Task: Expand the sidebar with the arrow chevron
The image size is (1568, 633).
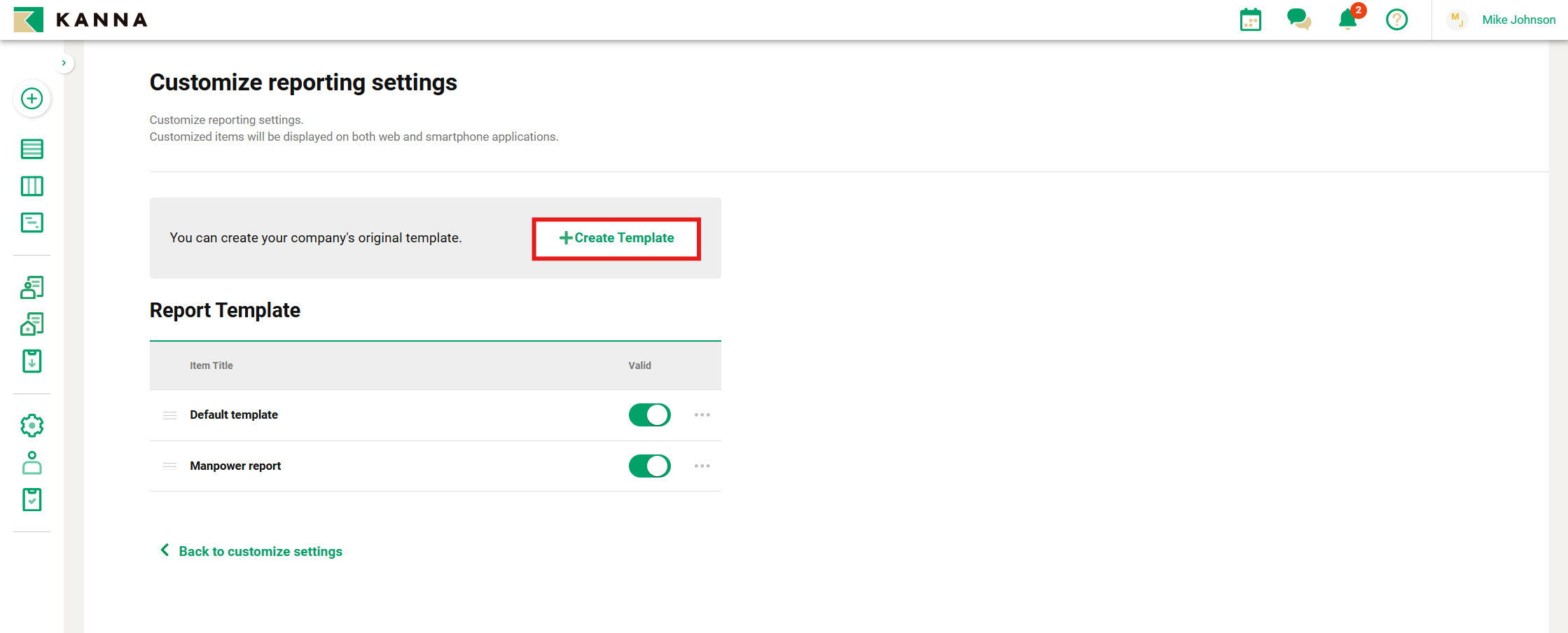Action: pyautogui.click(x=64, y=63)
